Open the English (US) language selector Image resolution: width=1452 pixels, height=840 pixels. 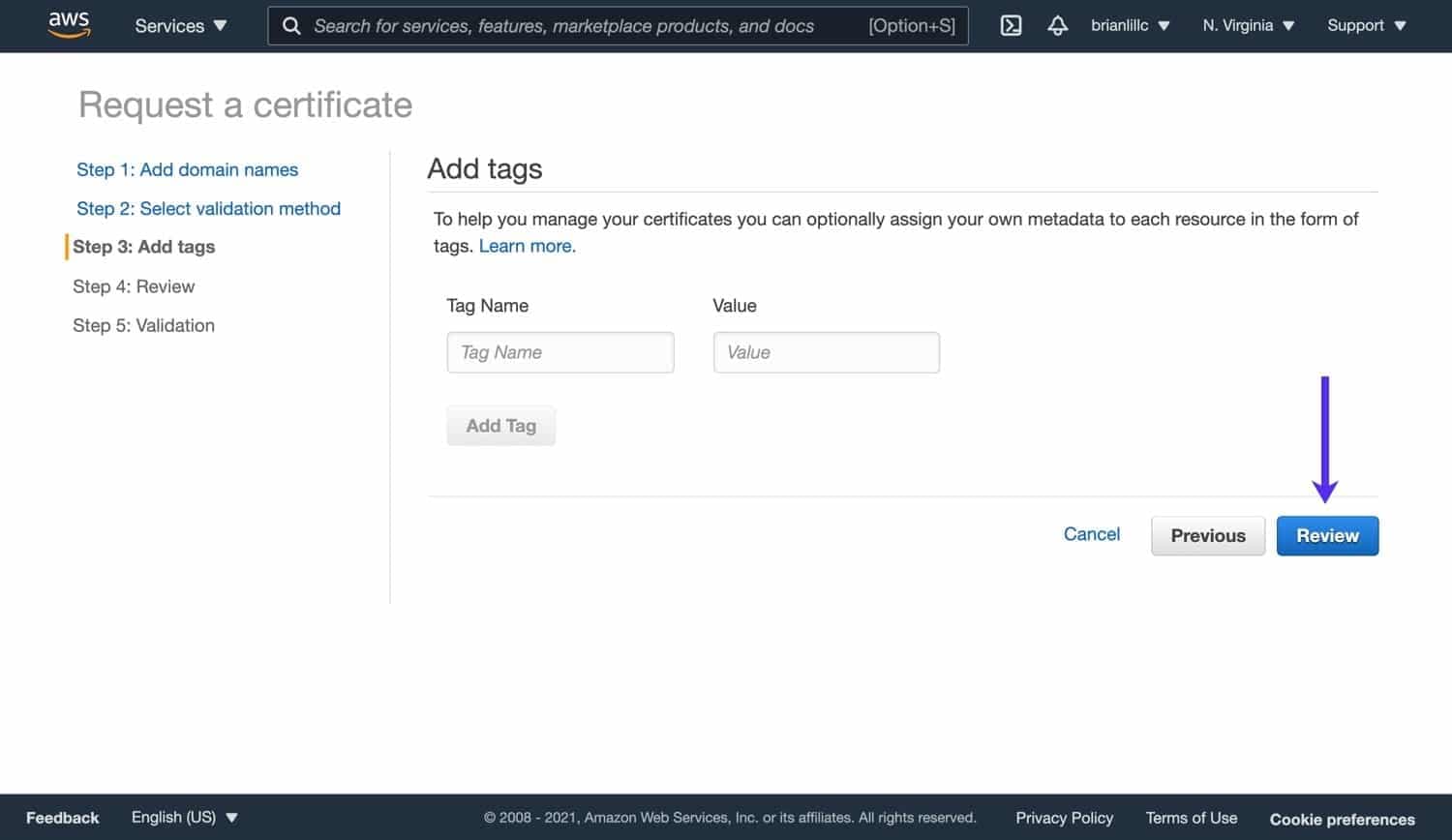click(x=184, y=818)
